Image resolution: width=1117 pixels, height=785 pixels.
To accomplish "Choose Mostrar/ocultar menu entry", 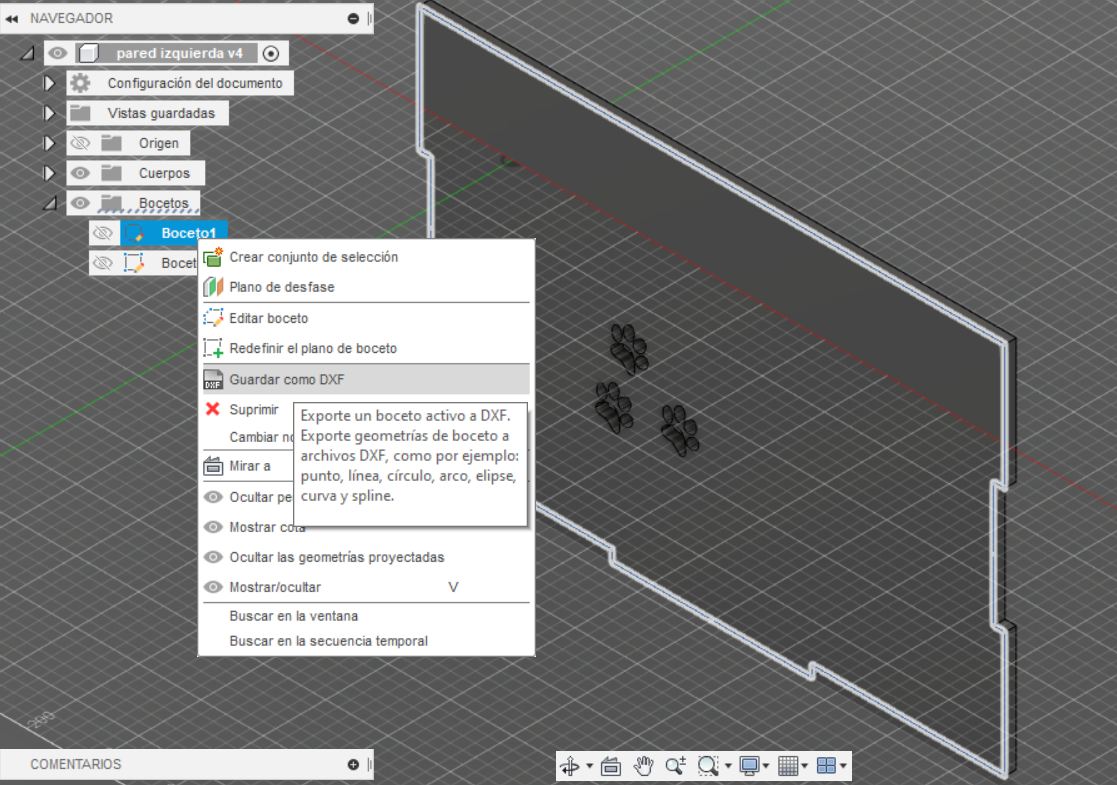I will coord(366,587).
